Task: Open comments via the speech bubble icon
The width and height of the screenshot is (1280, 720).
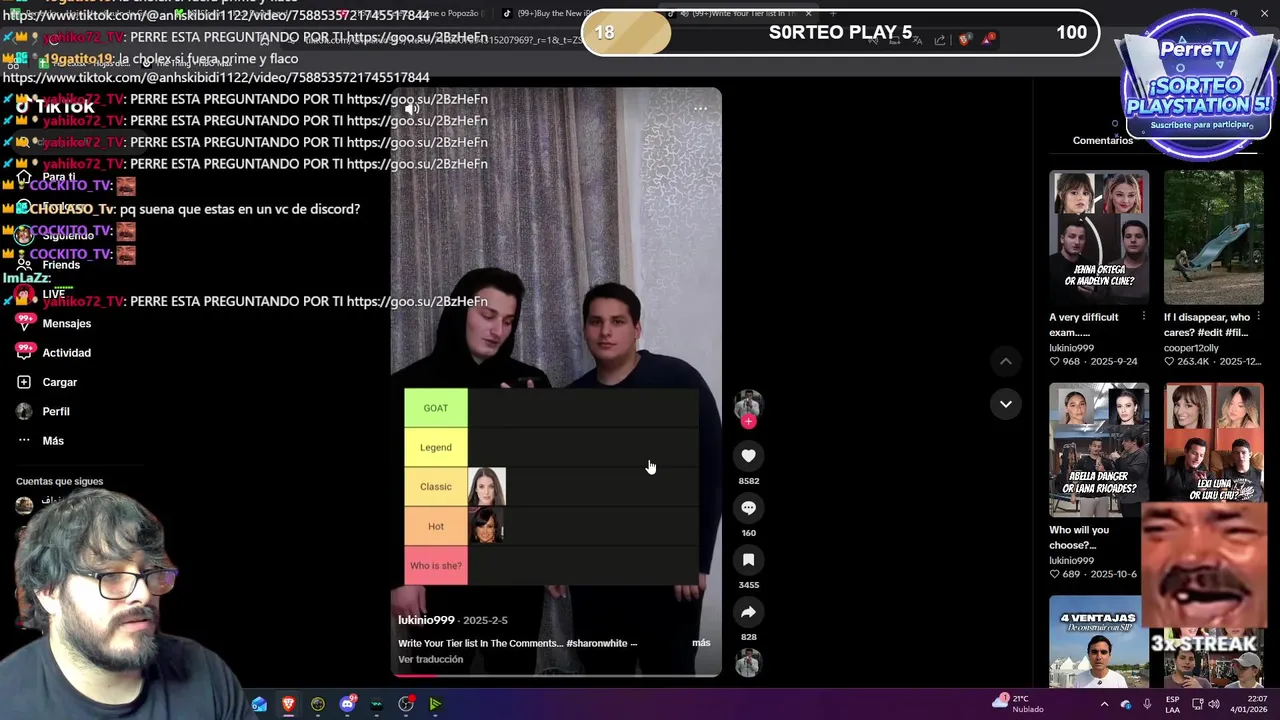Action: 748,508
